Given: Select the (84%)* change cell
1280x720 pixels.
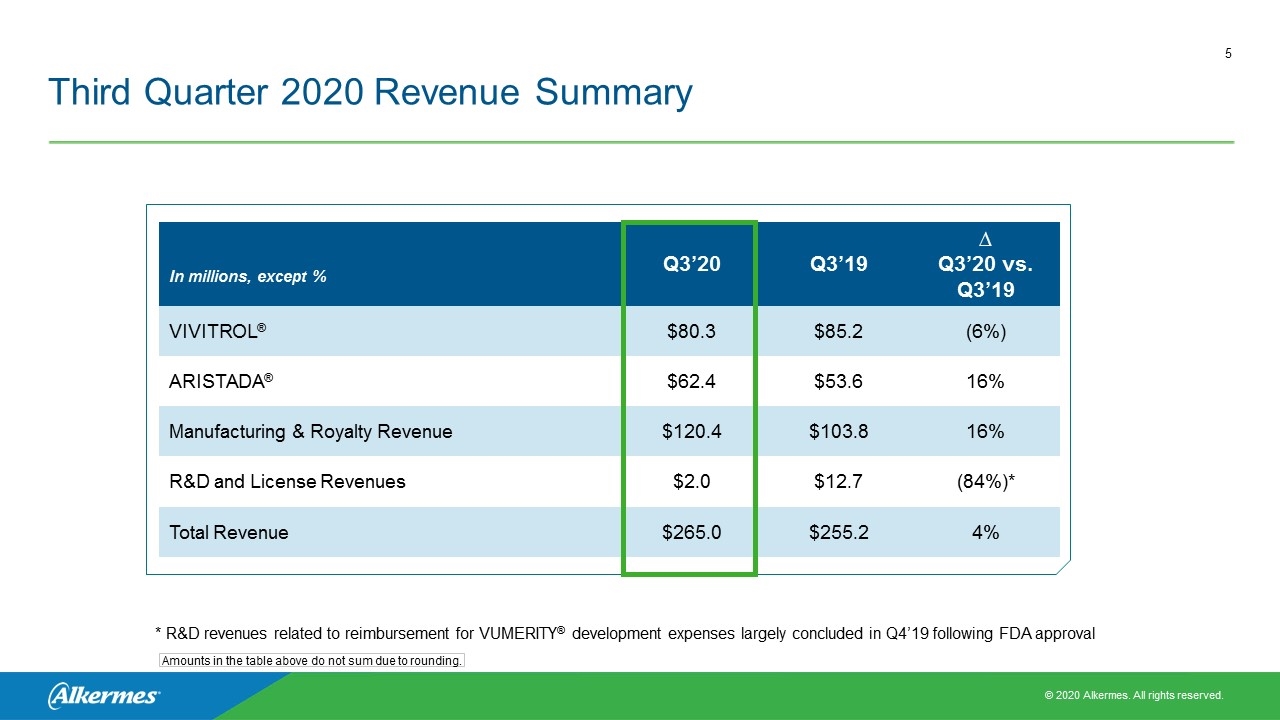Looking at the screenshot, I should (985, 481).
